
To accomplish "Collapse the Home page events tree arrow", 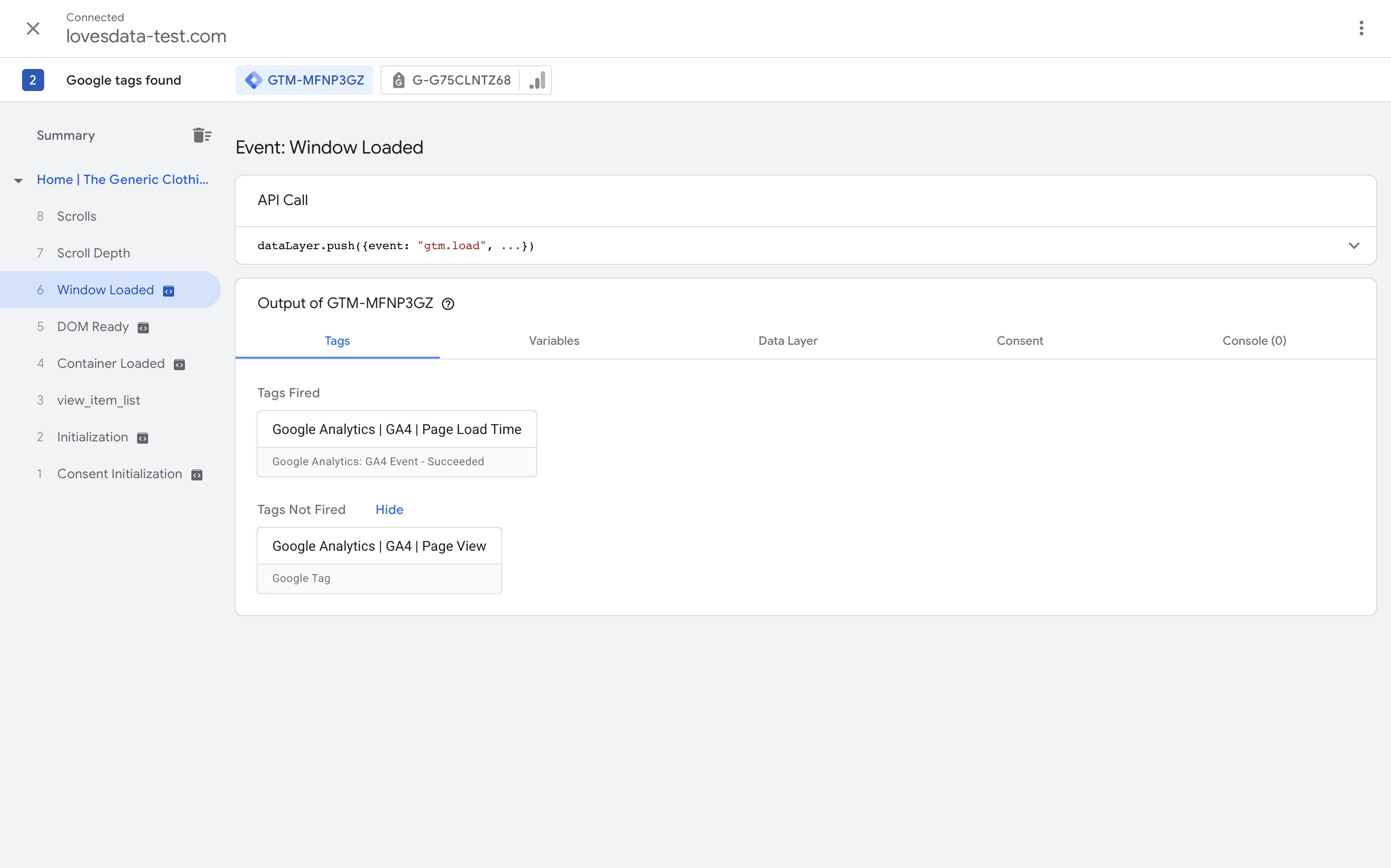I will point(18,180).
